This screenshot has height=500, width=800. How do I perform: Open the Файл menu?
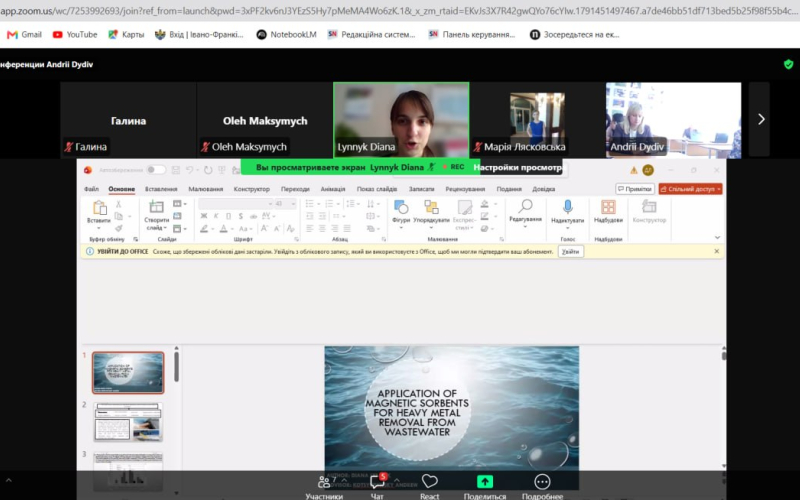pos(91,189)
